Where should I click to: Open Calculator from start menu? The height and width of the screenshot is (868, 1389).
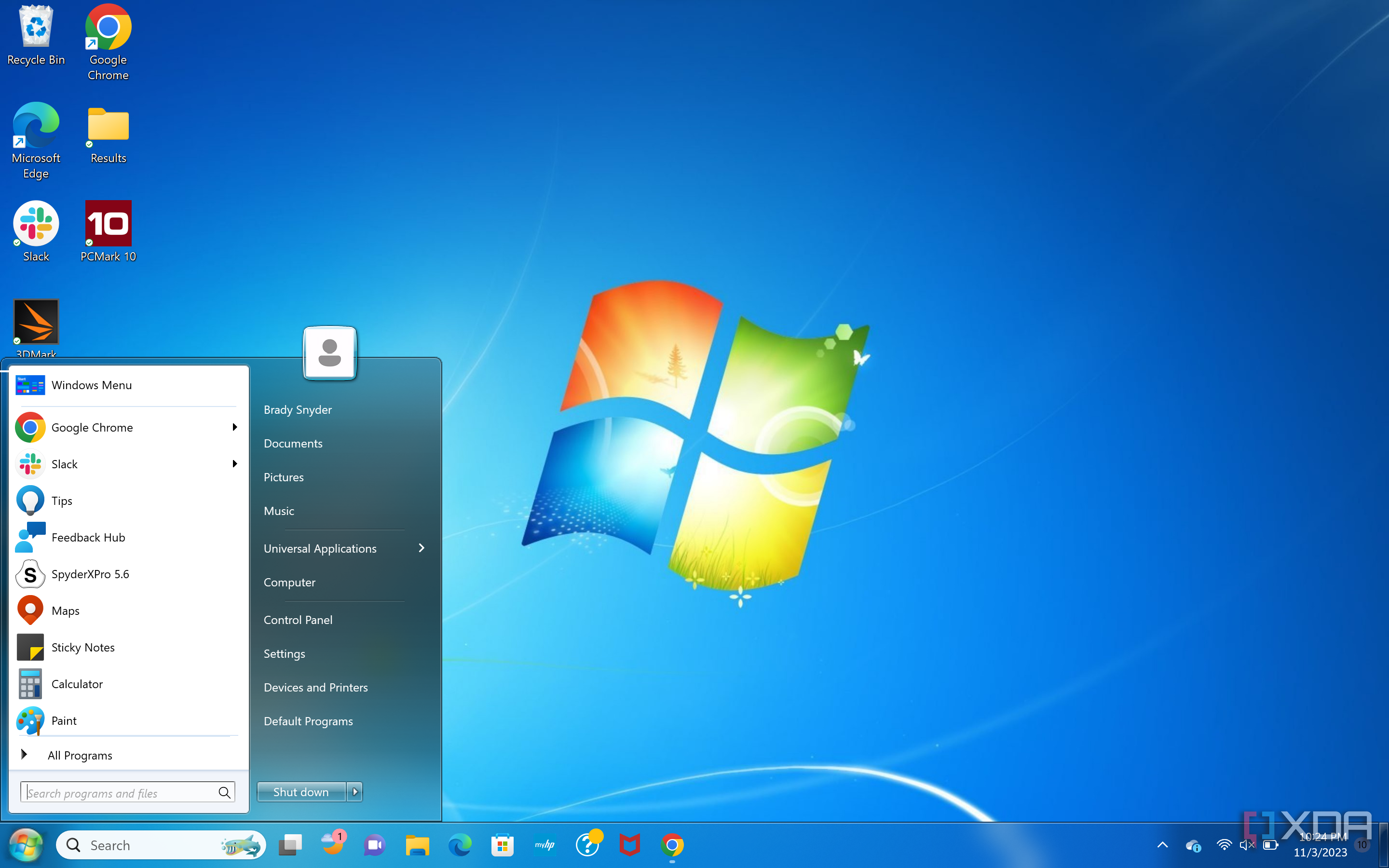tap(129, 684)
